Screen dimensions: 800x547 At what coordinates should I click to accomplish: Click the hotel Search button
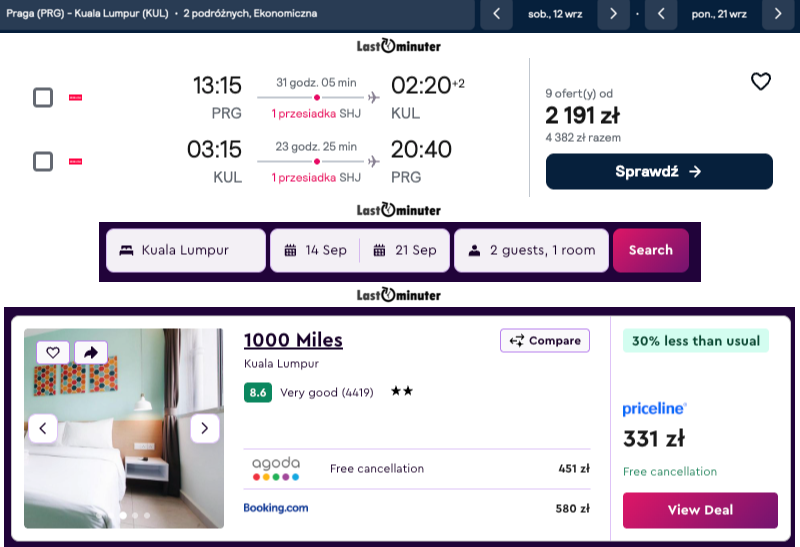pyautogui.click(x=651, y=250)
